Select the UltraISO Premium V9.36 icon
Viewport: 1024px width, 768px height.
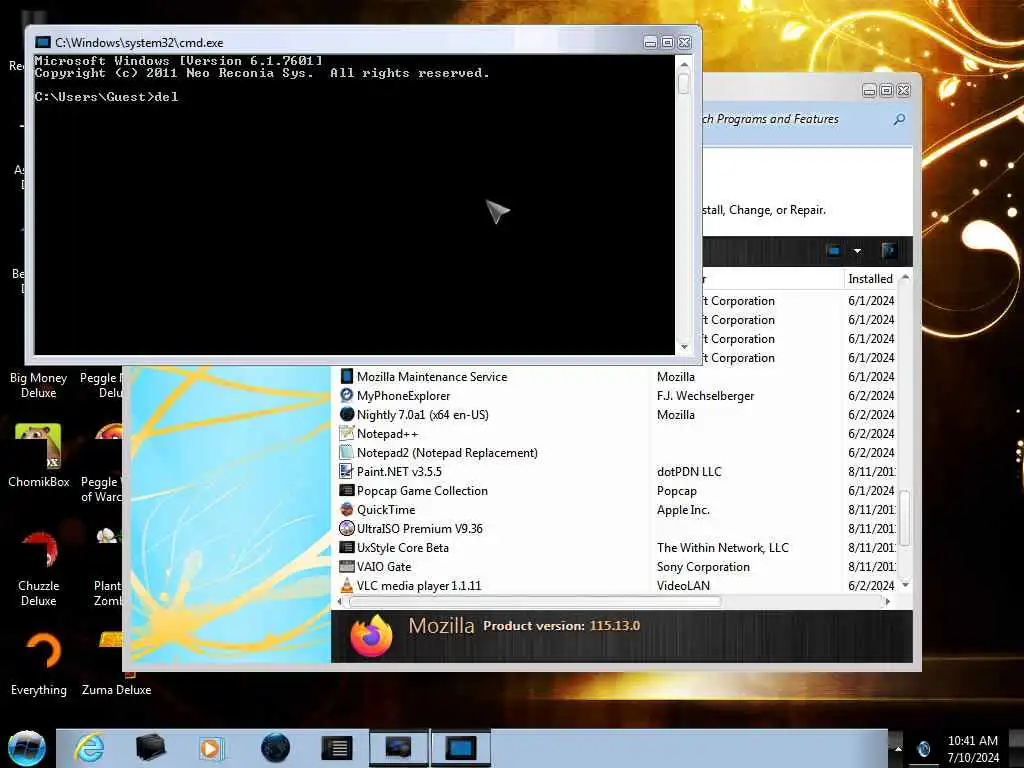(347, 528)
